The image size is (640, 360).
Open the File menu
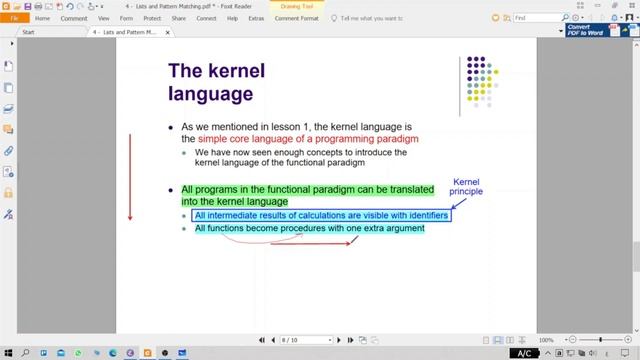(15, 18)
